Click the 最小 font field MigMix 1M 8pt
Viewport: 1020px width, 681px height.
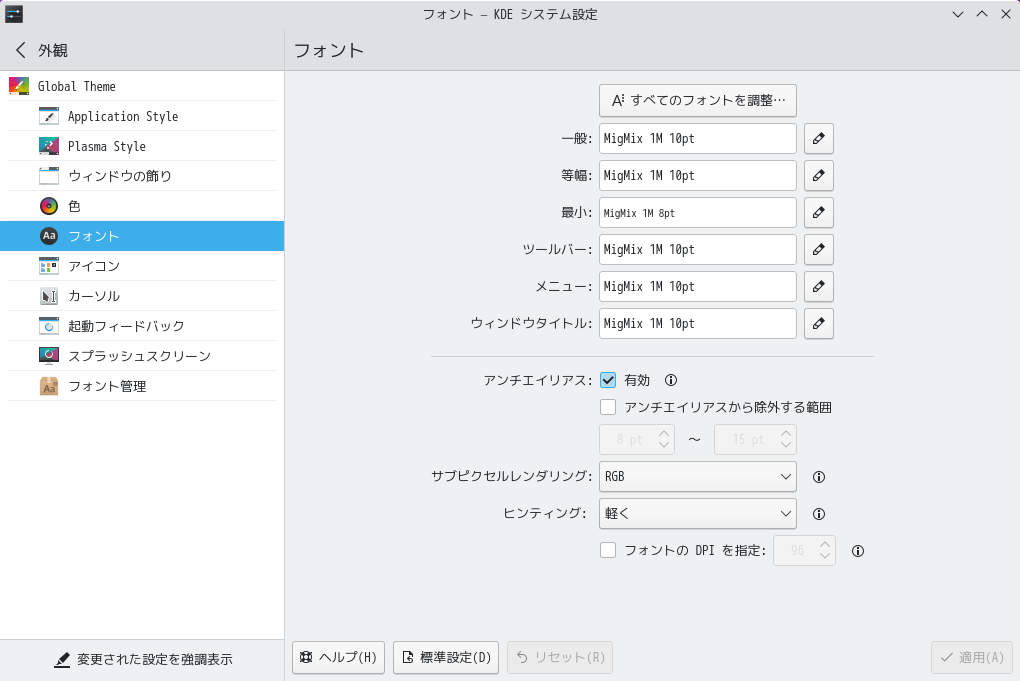[x=697, y=213]
